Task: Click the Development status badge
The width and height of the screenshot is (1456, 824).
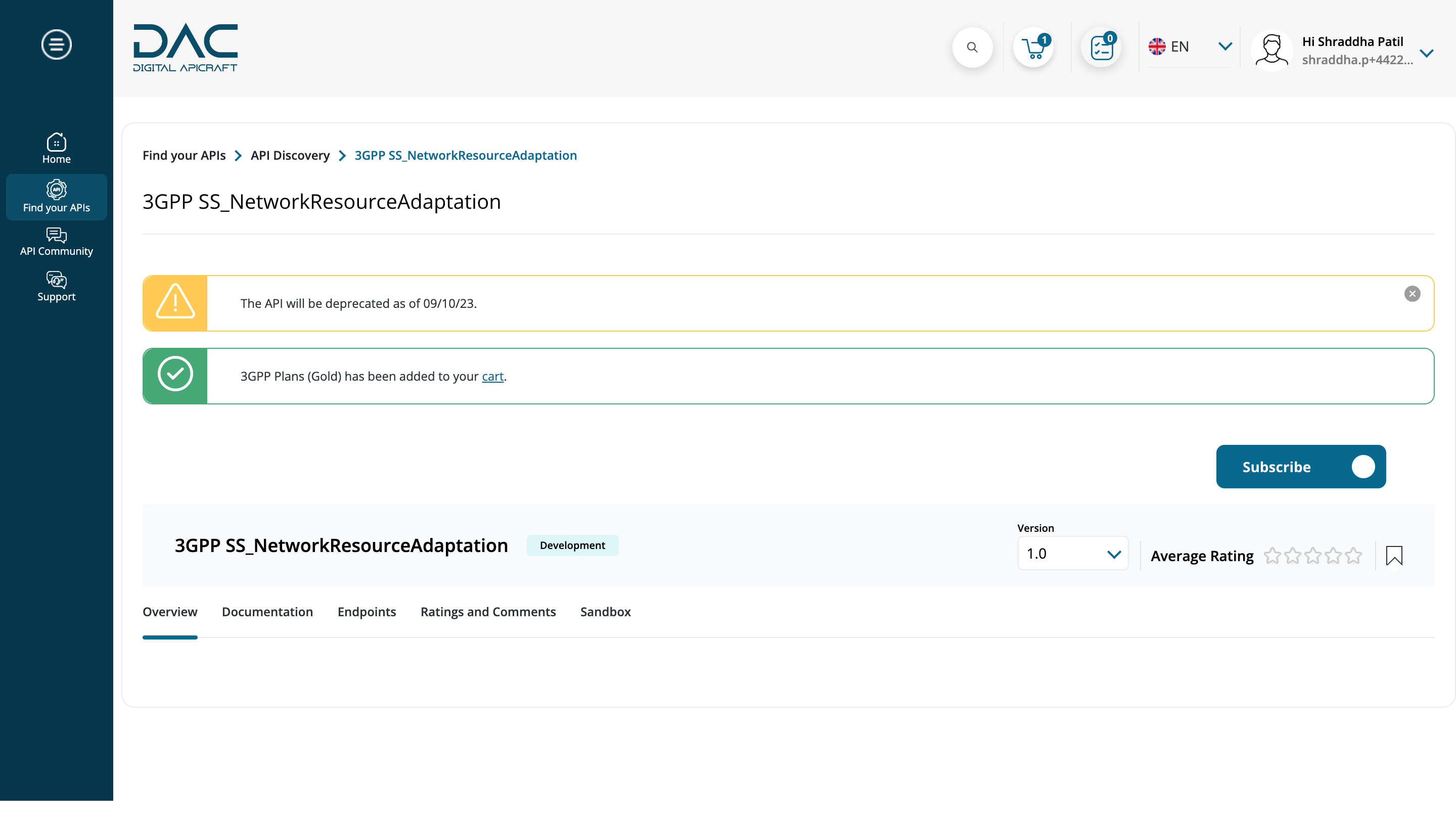Action: click(572, 545)
